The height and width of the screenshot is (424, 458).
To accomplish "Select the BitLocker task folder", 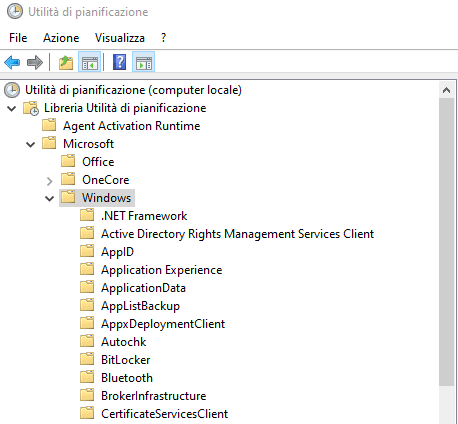I will (x=125, y=360).
